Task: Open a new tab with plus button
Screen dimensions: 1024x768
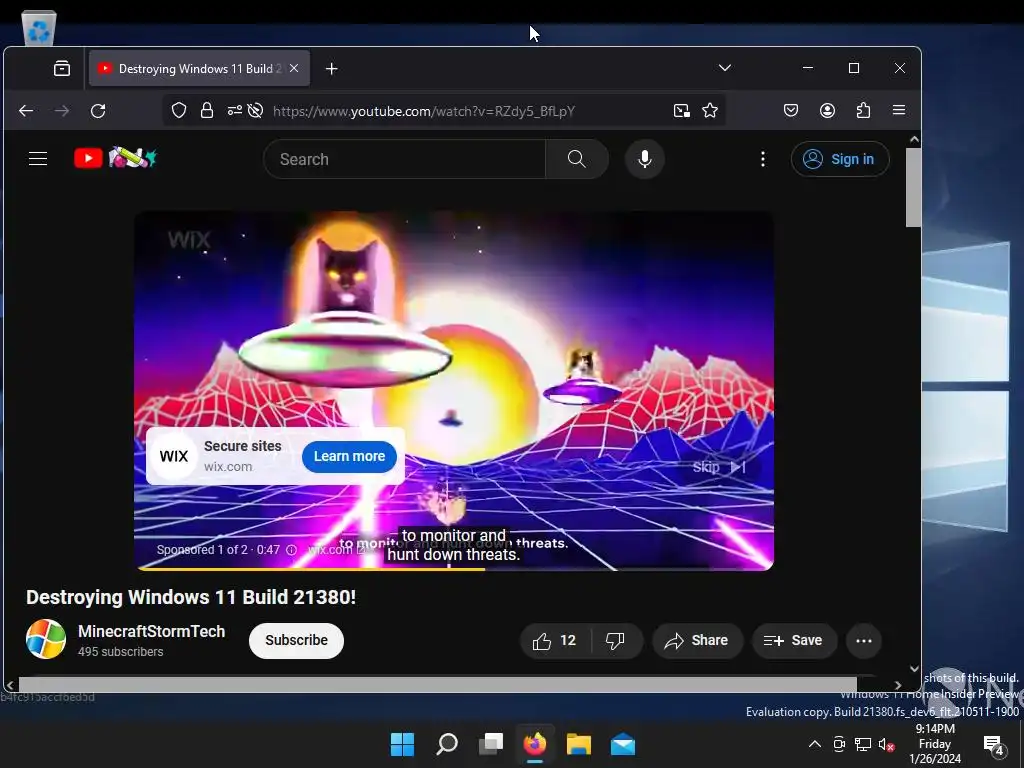Action: (332, 69)
